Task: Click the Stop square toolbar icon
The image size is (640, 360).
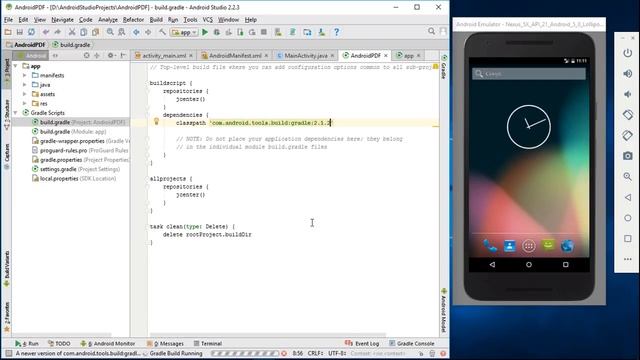Action: point(264,32)
